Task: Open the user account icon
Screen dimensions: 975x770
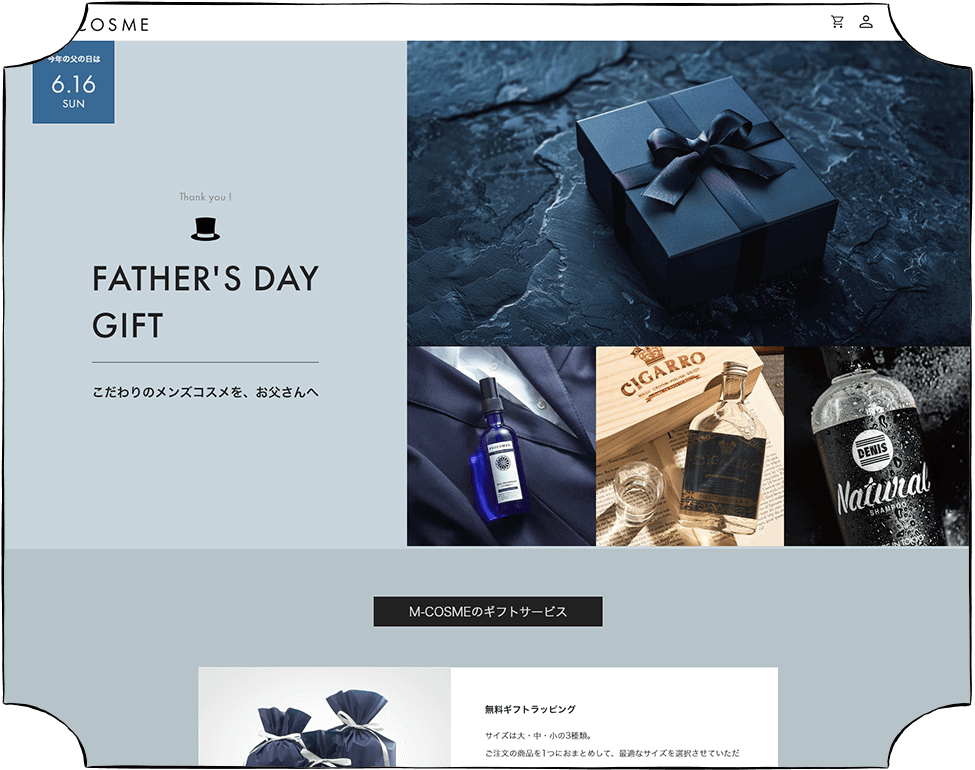Action: tap(866, 22)
